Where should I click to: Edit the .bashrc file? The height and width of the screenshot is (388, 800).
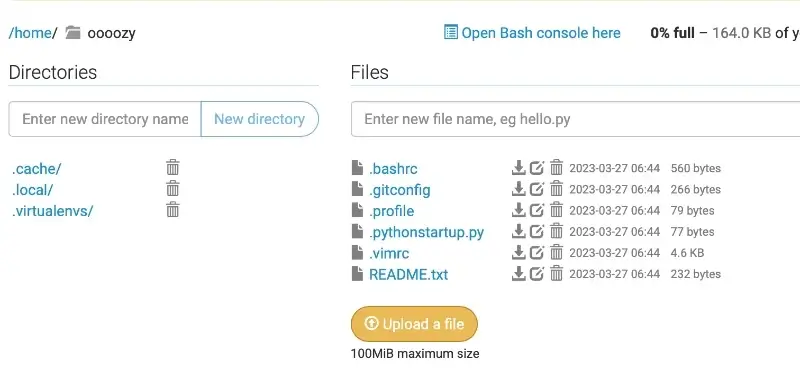pyautogui.click(x=537, y=168)
